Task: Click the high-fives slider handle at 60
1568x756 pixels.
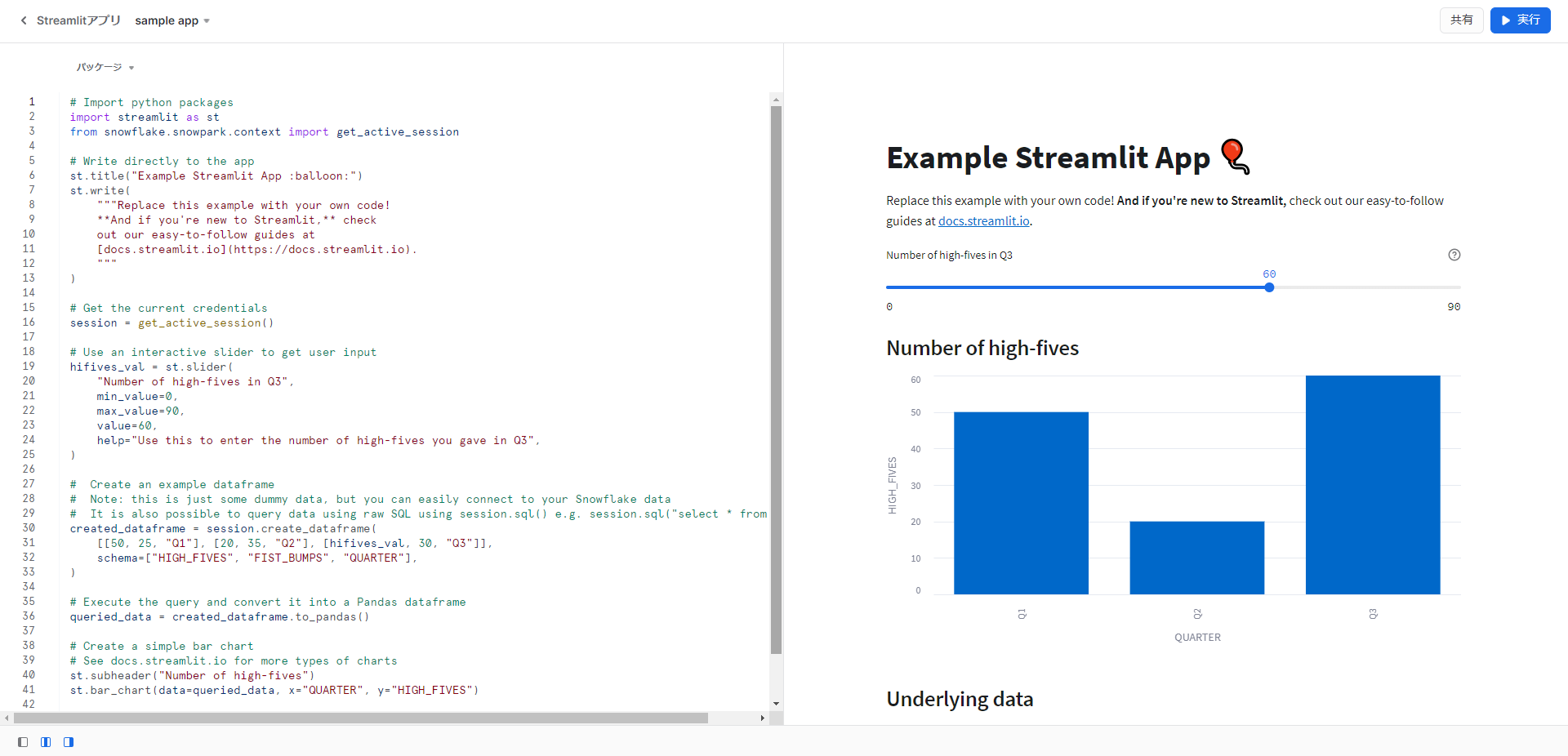Action: (1269, 287)
